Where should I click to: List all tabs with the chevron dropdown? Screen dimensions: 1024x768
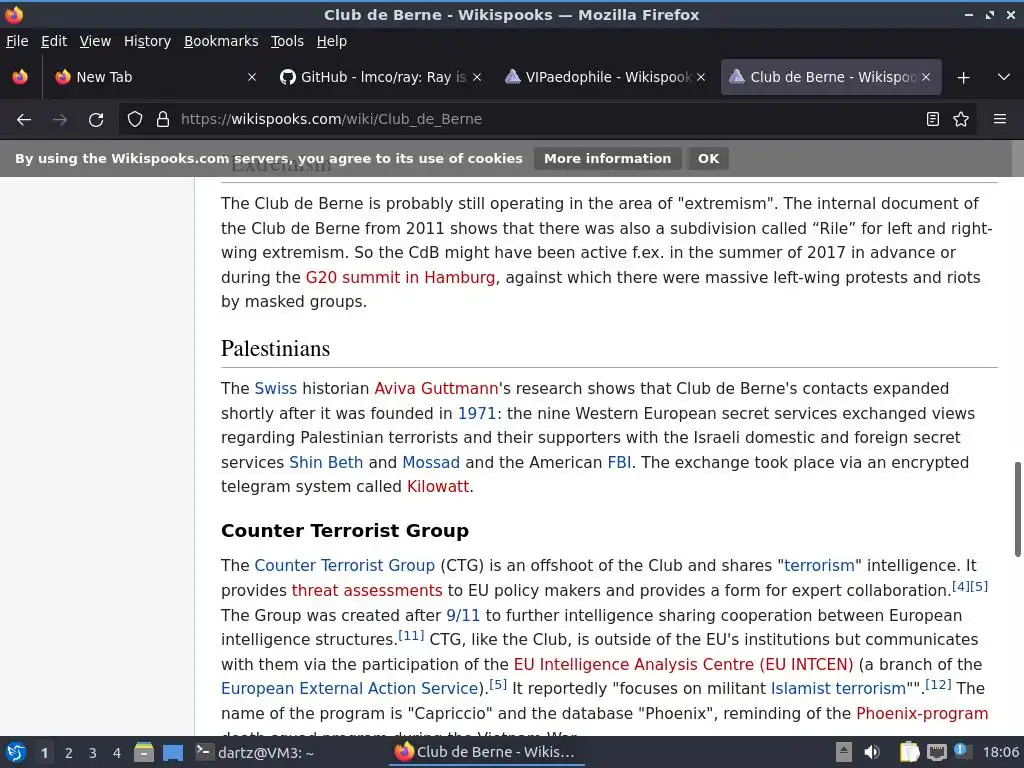[x=1004, y=77]
